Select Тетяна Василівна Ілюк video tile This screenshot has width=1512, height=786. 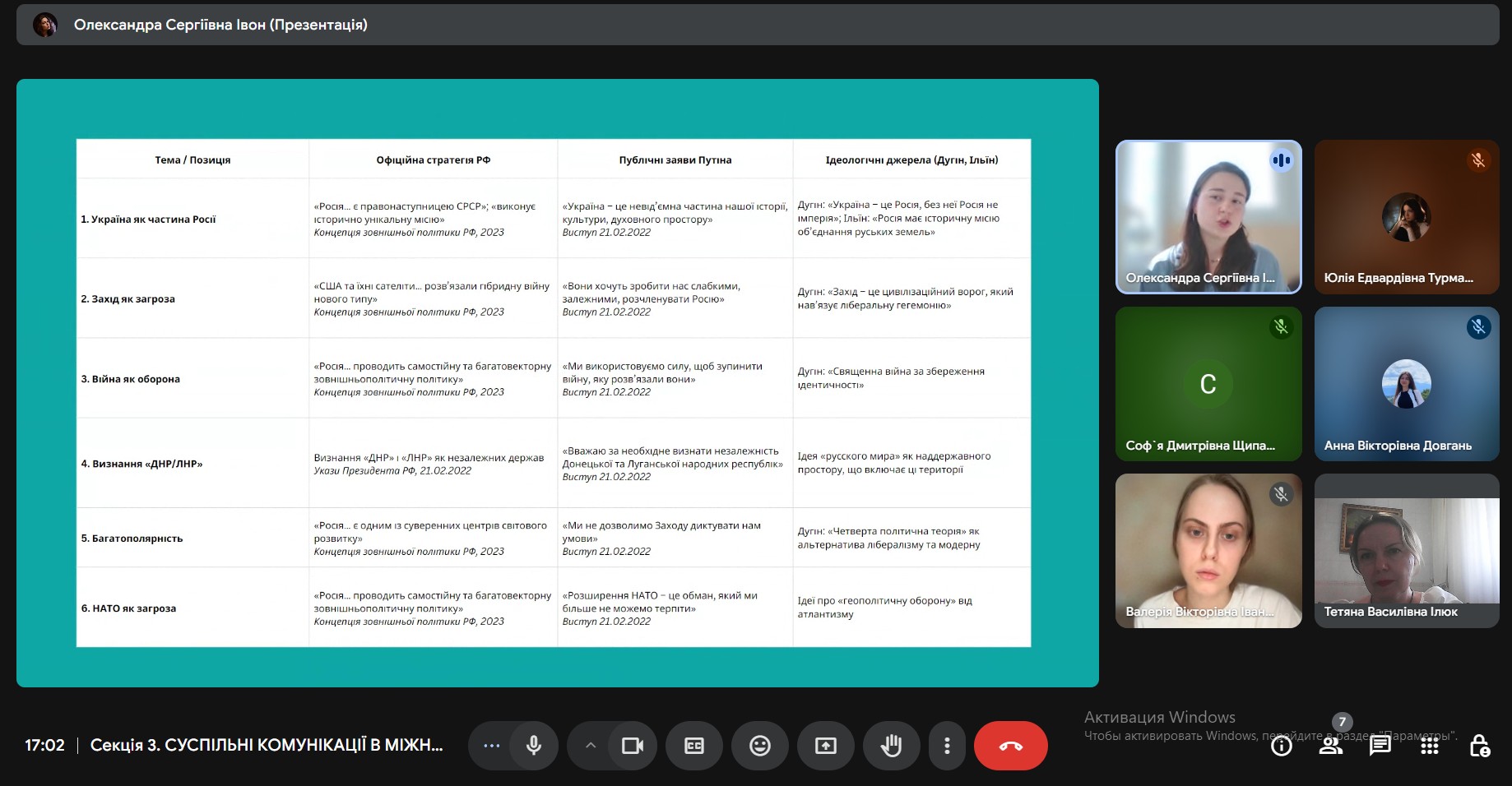[1406, 550]
